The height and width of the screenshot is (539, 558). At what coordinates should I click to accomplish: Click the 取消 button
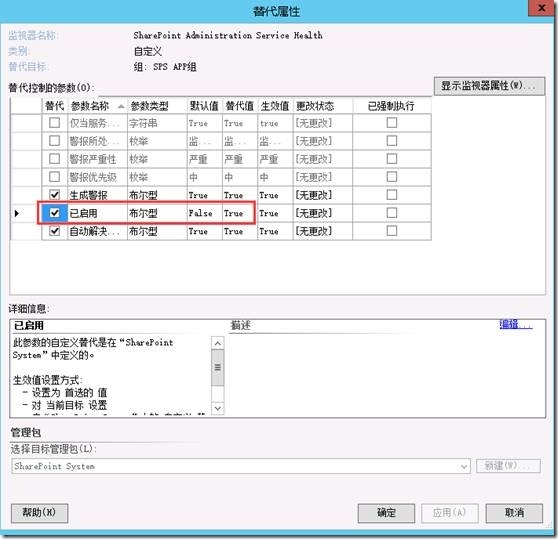point(514,513)
